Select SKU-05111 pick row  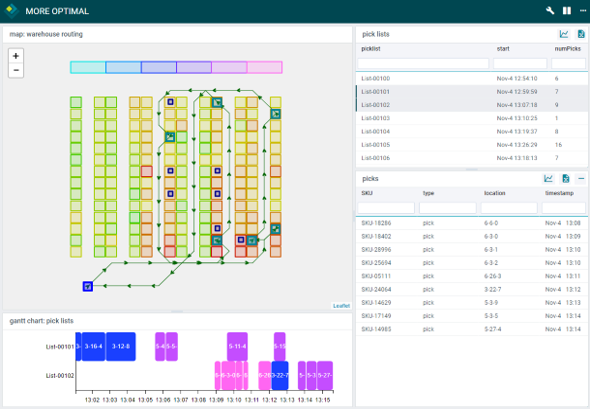click(x=471, y=276)
